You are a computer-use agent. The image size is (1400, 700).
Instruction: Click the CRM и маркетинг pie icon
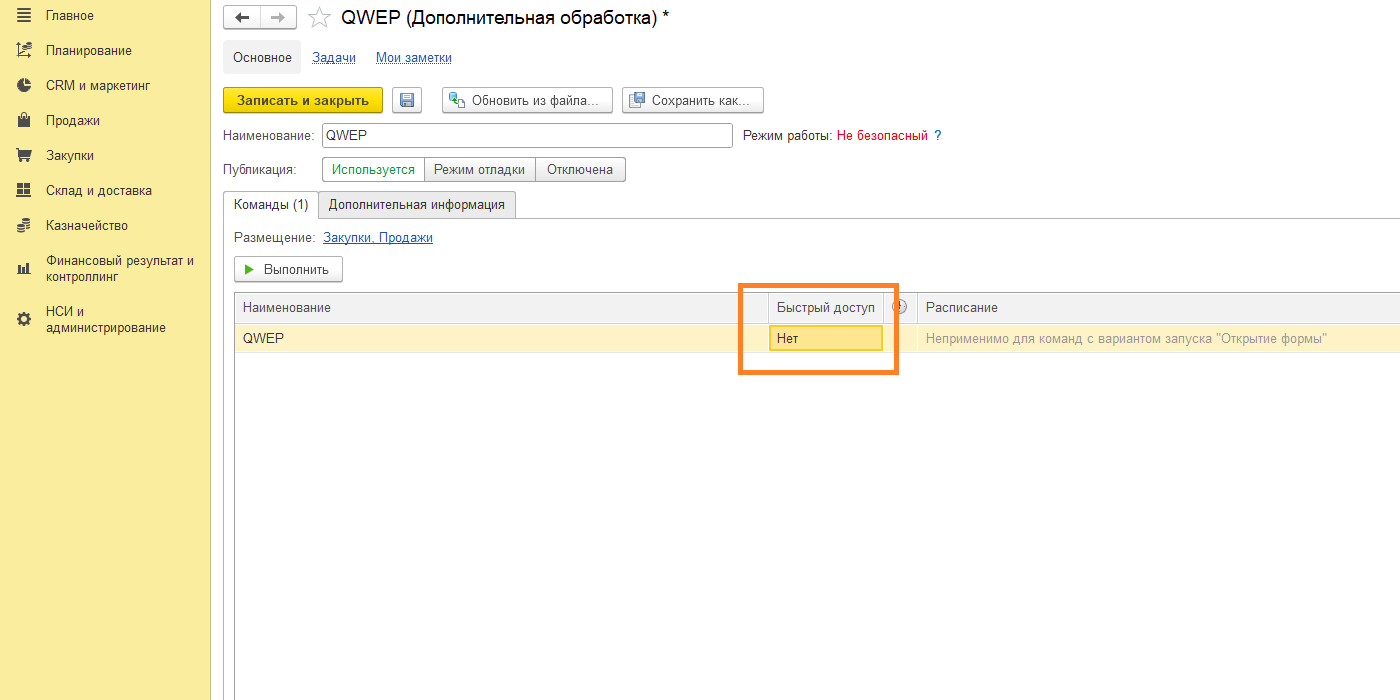[x=24, y=86]
